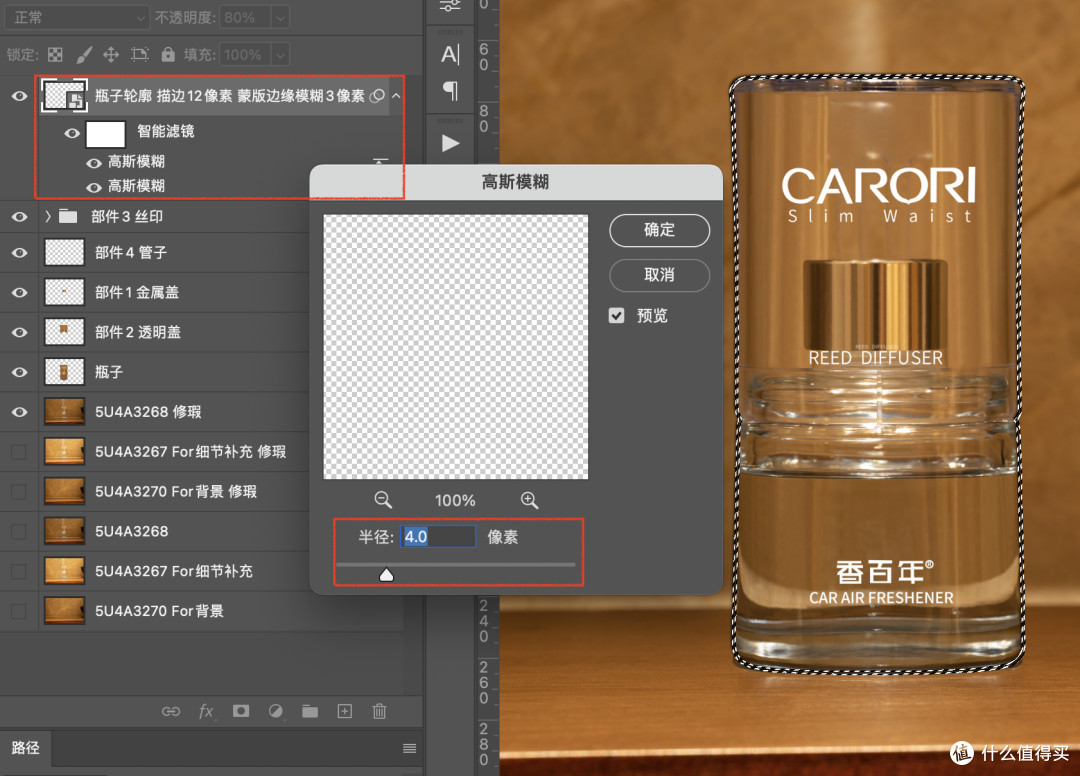
Task: Click the lock all padlock icon
Action: click(x=168, y=54)
